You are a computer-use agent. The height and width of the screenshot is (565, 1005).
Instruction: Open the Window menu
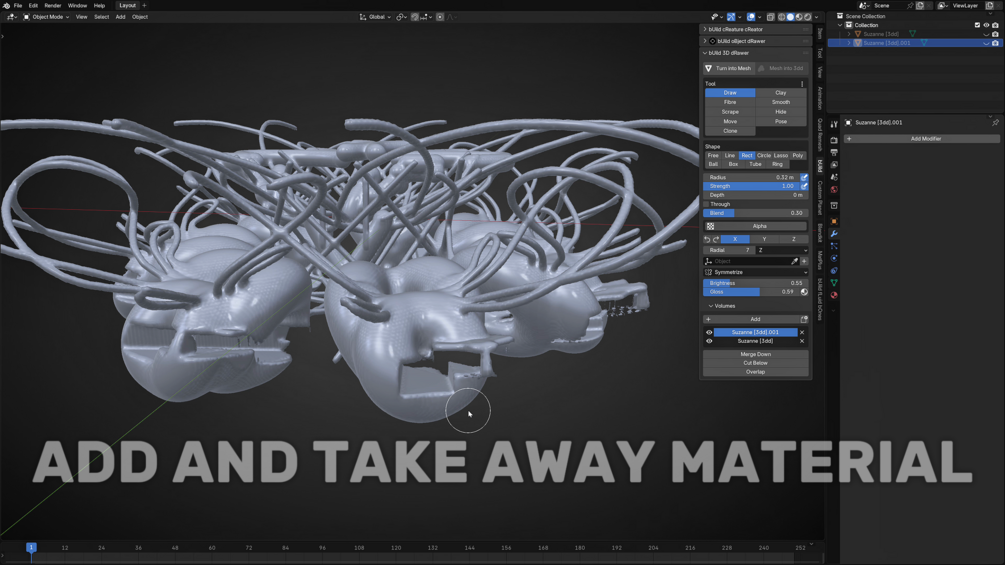(x=78, y=5)
